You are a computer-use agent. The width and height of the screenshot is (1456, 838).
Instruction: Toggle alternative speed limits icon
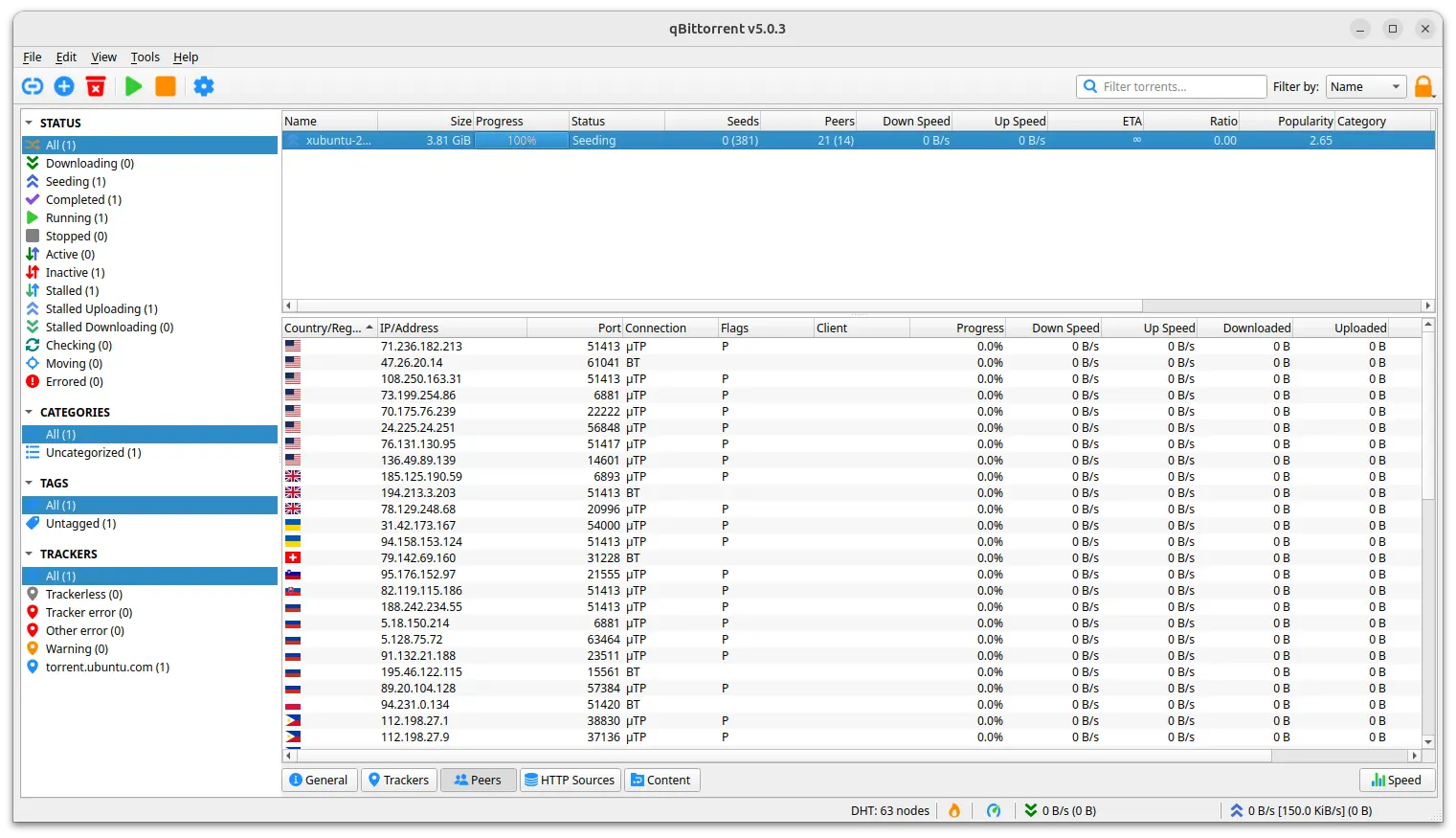994,810
